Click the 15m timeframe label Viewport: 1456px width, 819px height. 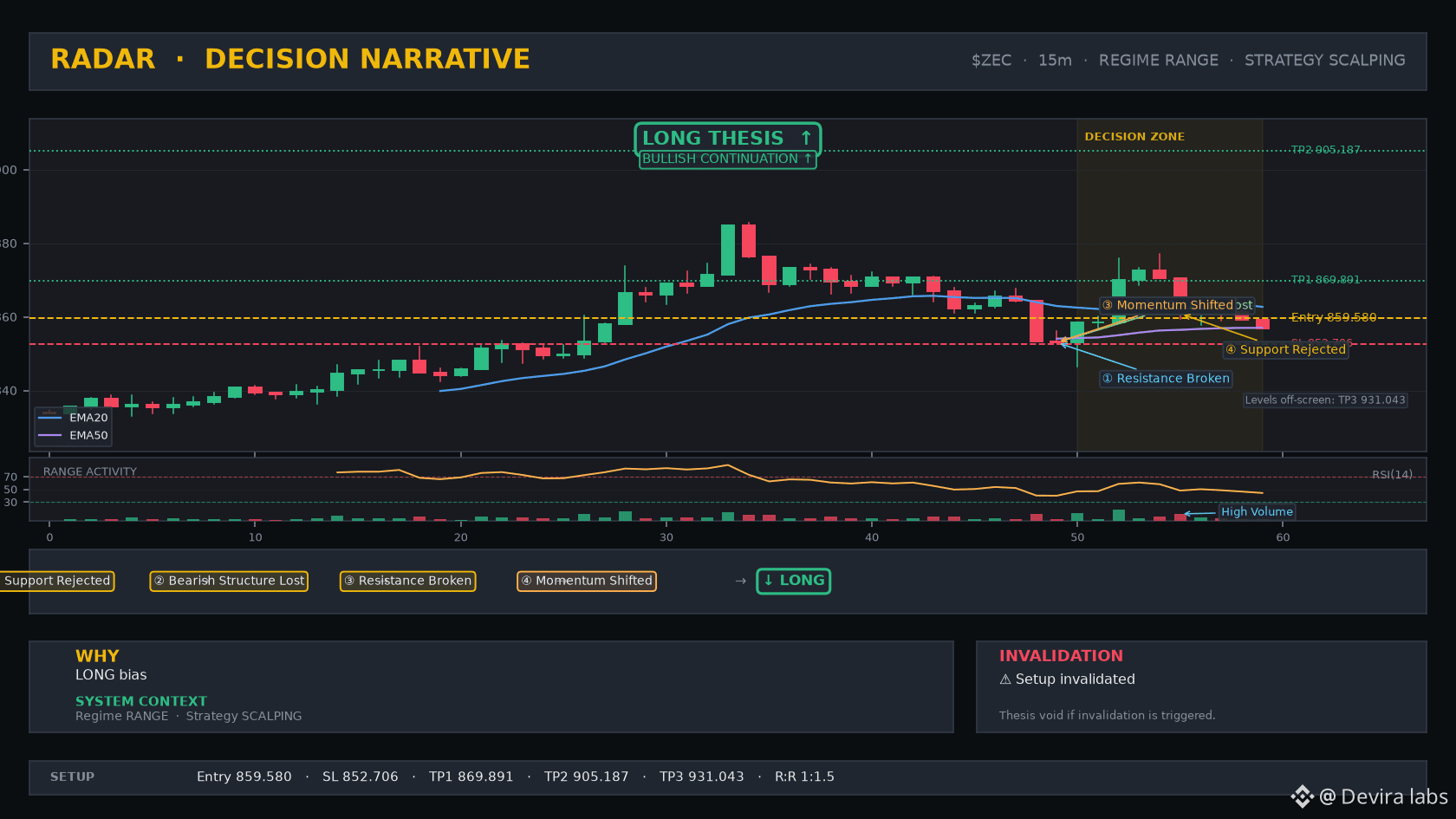point(1055,61)
